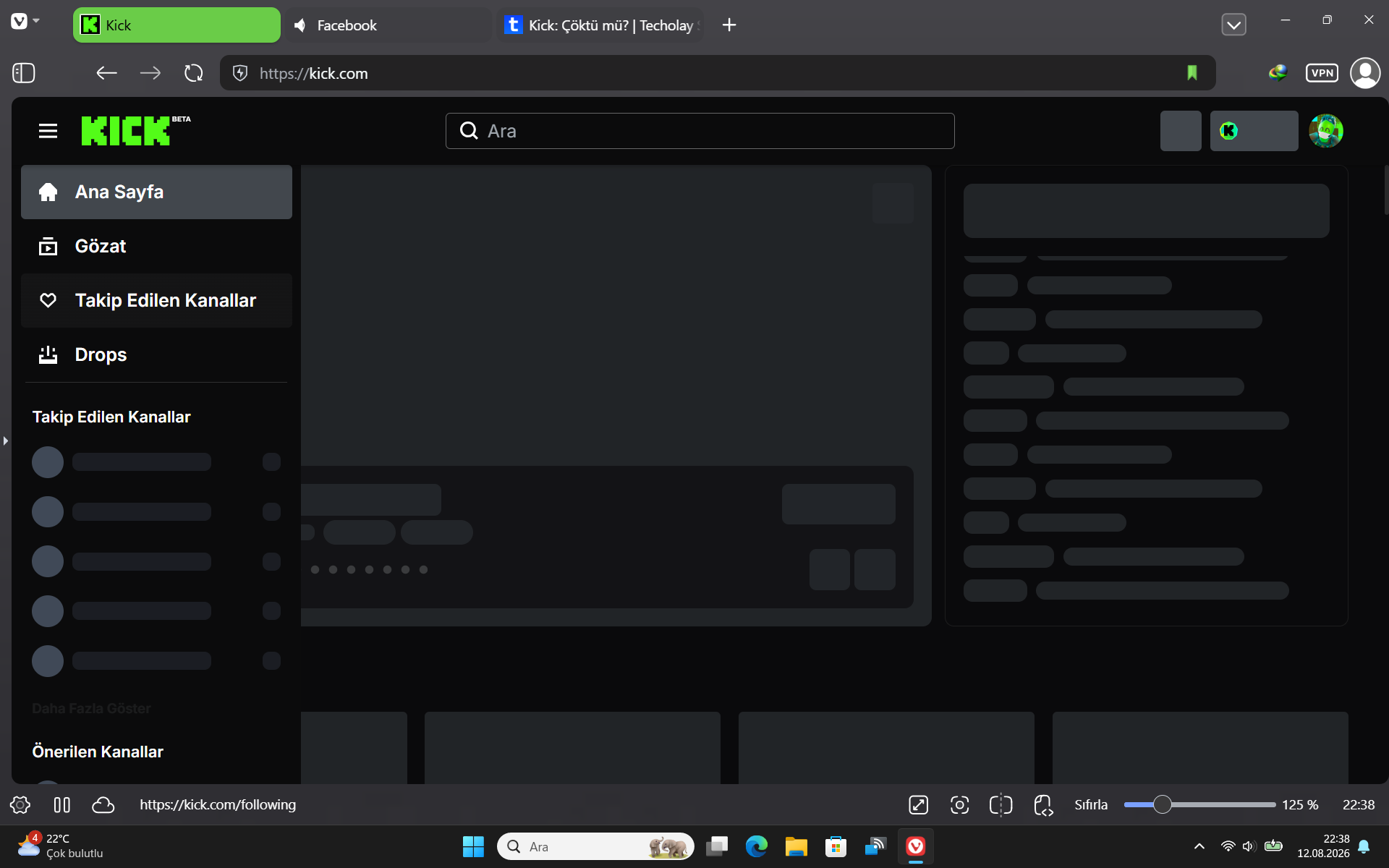Image resolution: width=1389 pixels, height=868 pixels.
Task: Open a new tab
Action: [729, 25]
